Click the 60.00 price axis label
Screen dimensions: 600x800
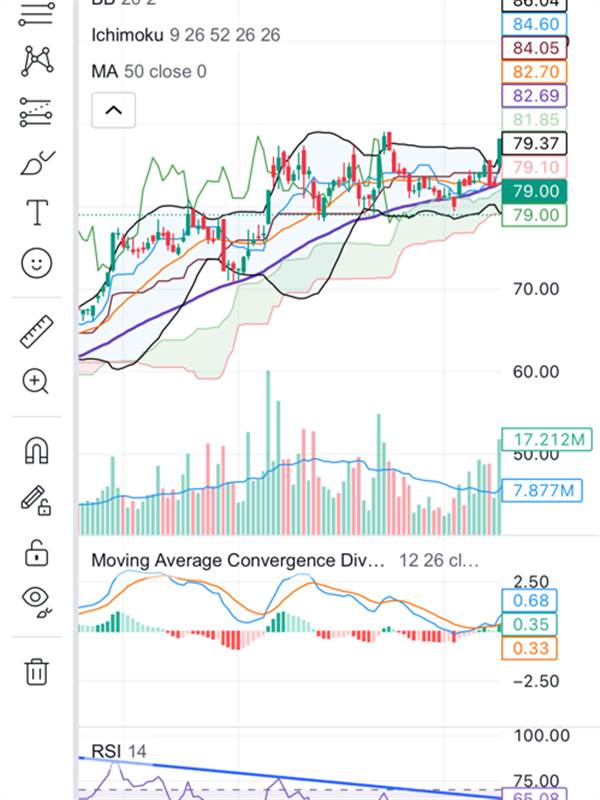coord(536,371)
